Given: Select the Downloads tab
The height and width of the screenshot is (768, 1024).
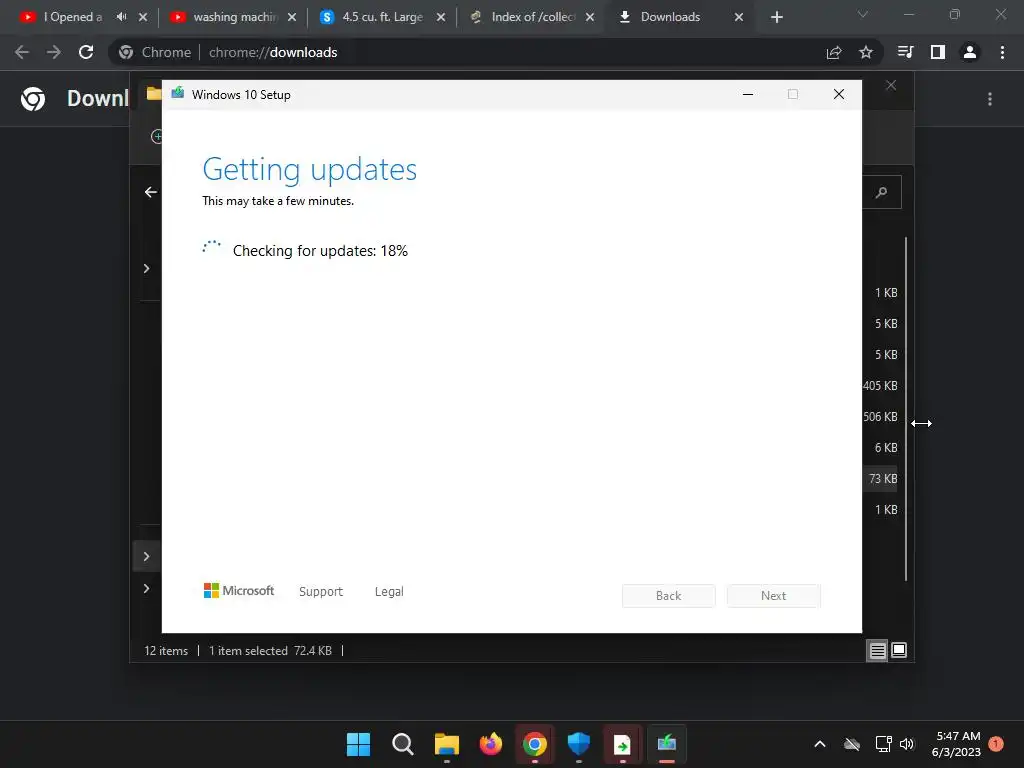Looking at the screenshot, I should pyautogui.click(x=670, y=17).
